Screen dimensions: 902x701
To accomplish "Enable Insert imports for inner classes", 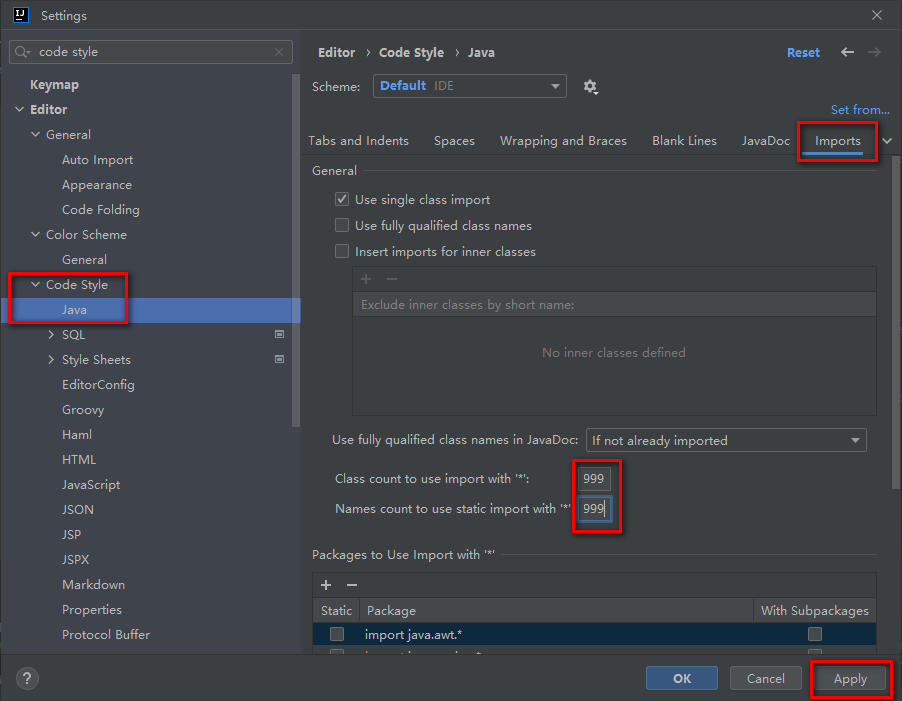I will 342,252.
